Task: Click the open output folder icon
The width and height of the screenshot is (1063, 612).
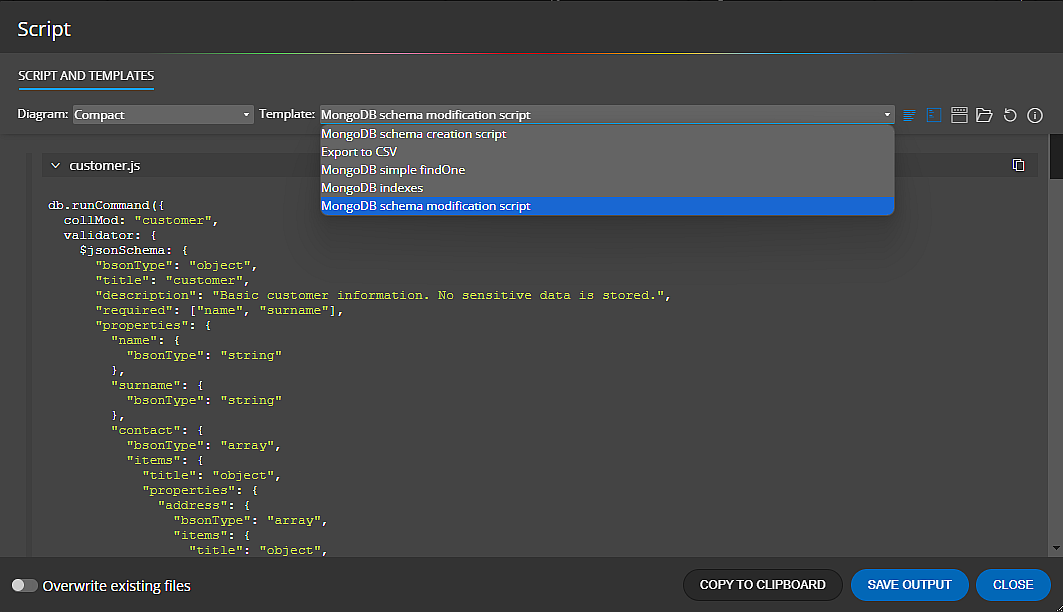Action: click(x=984, y=115)
